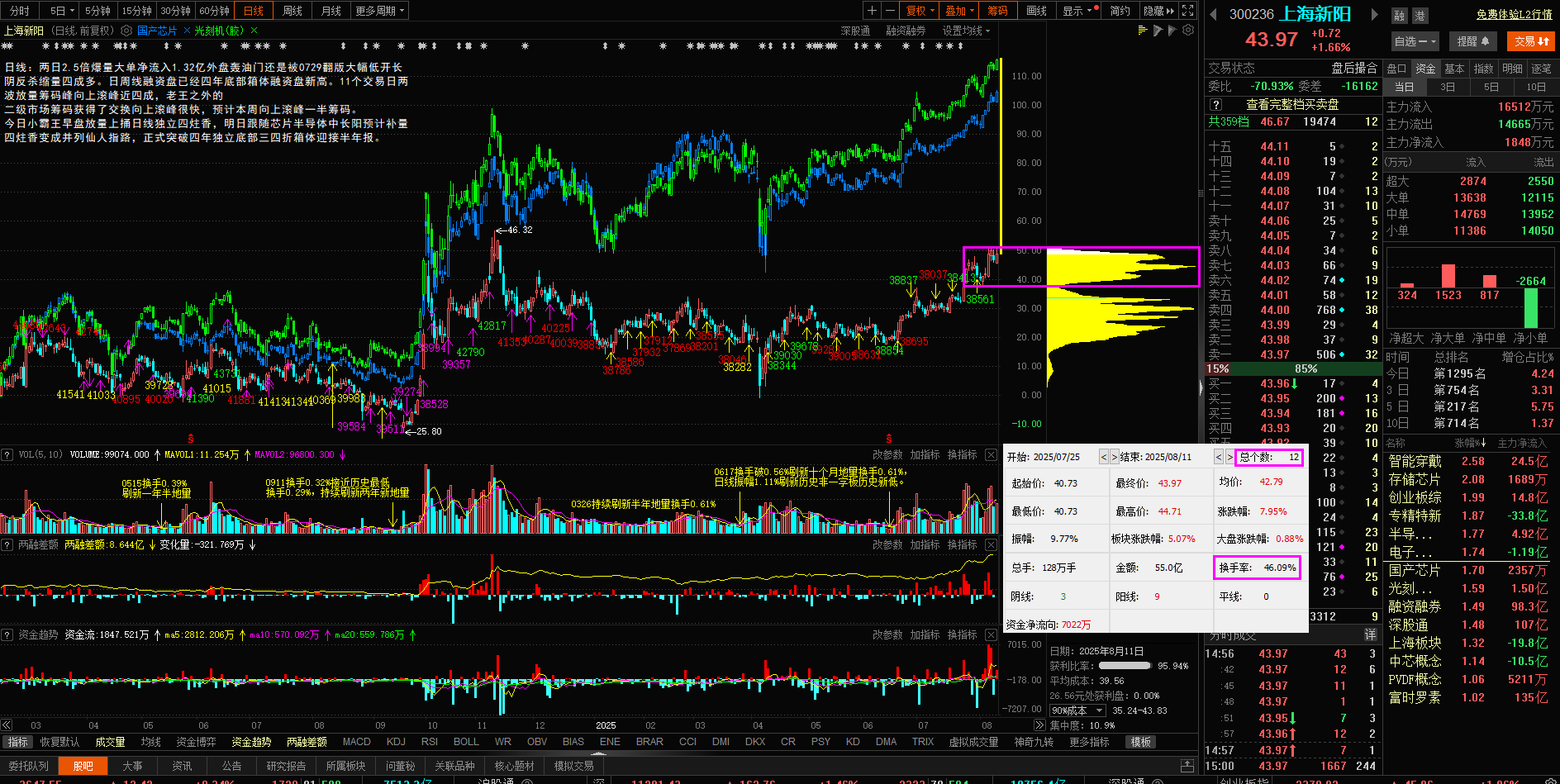The height and width of the screenshot is (784, 1560).
Task: Open the 90%成本 cost dropdown
Action: coord(1077,710)
